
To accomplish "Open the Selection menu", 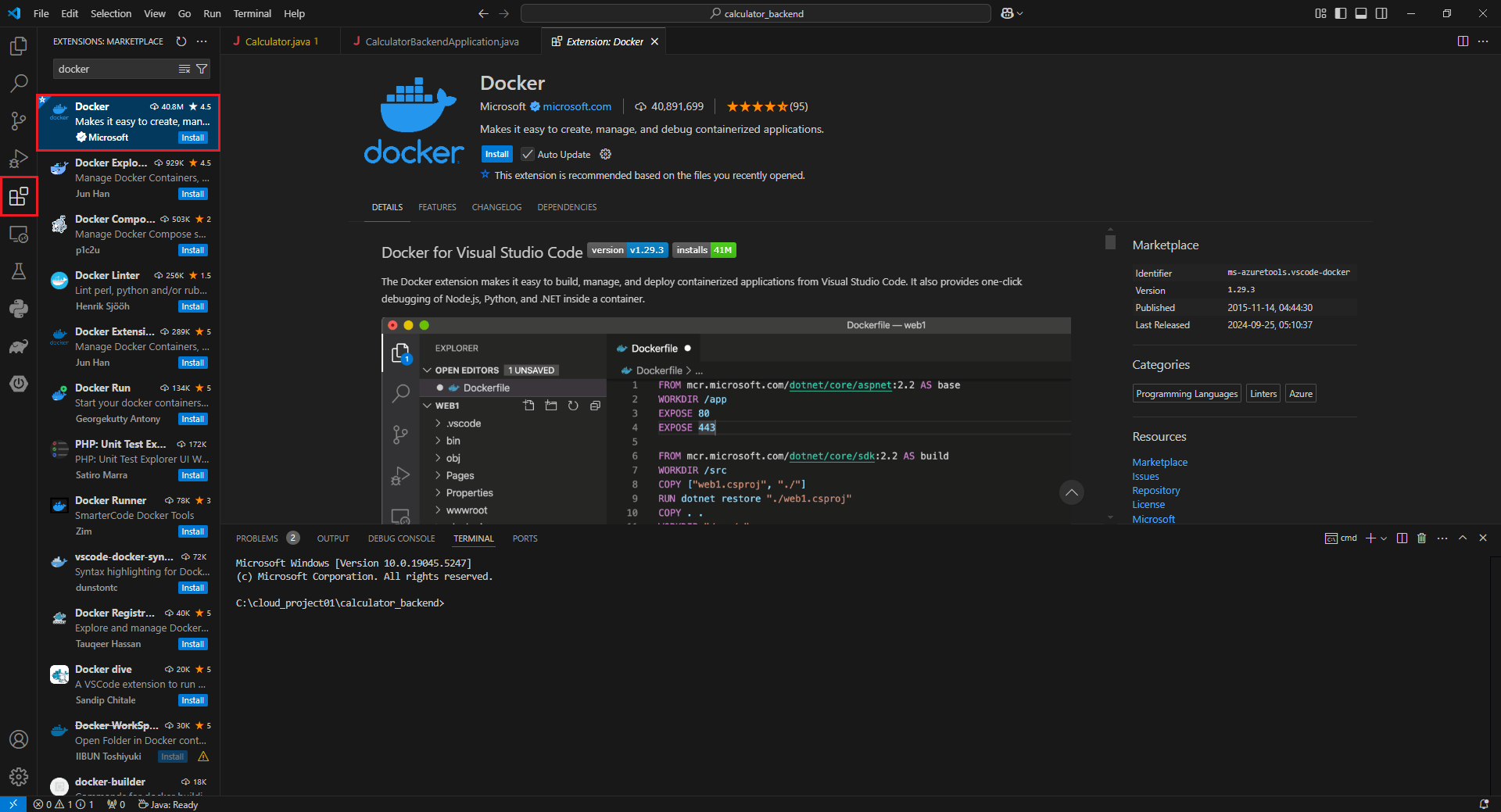I will (x=111, y=13).
